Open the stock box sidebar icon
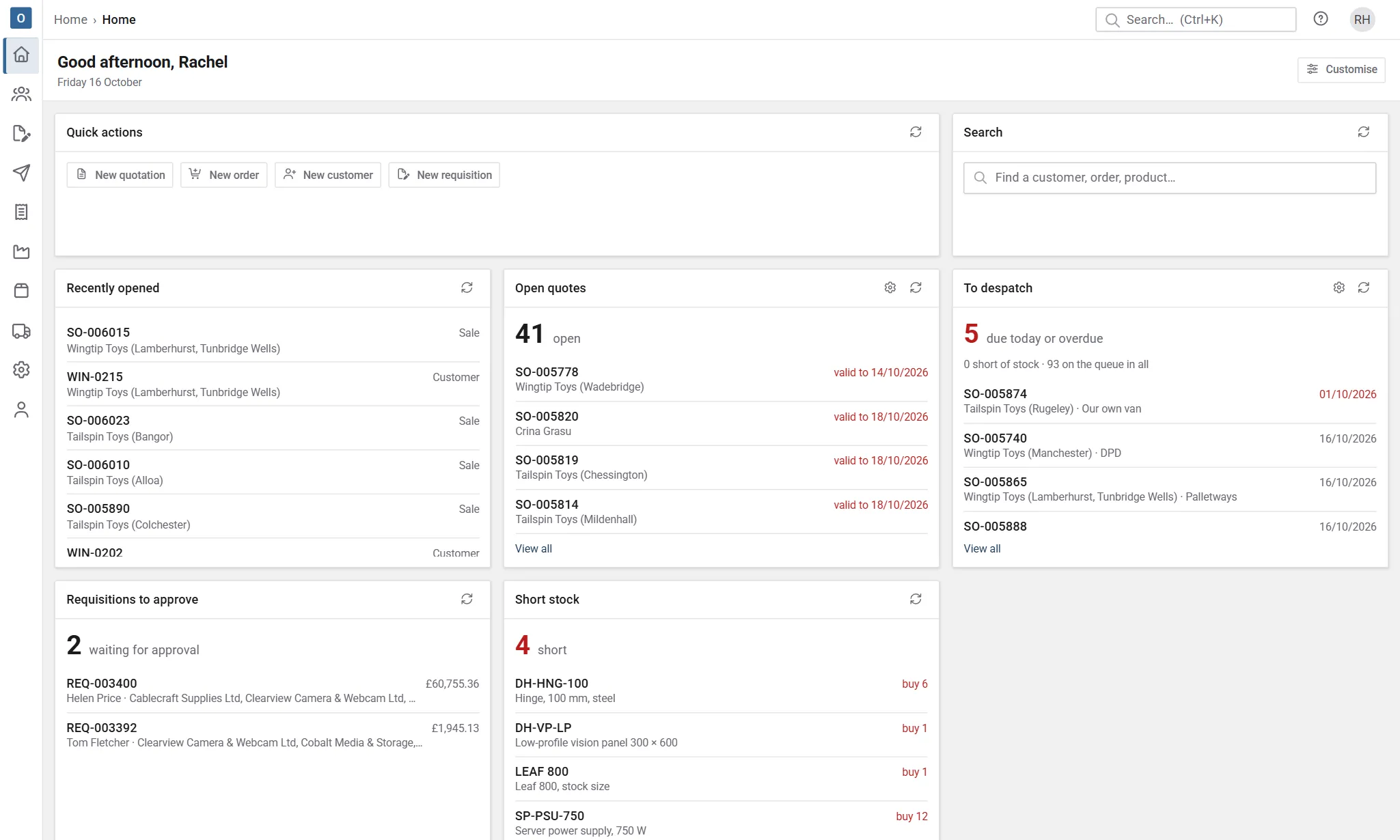Image resolution: width=1400 pixels, height=840 pixels. tap(21, 291)
